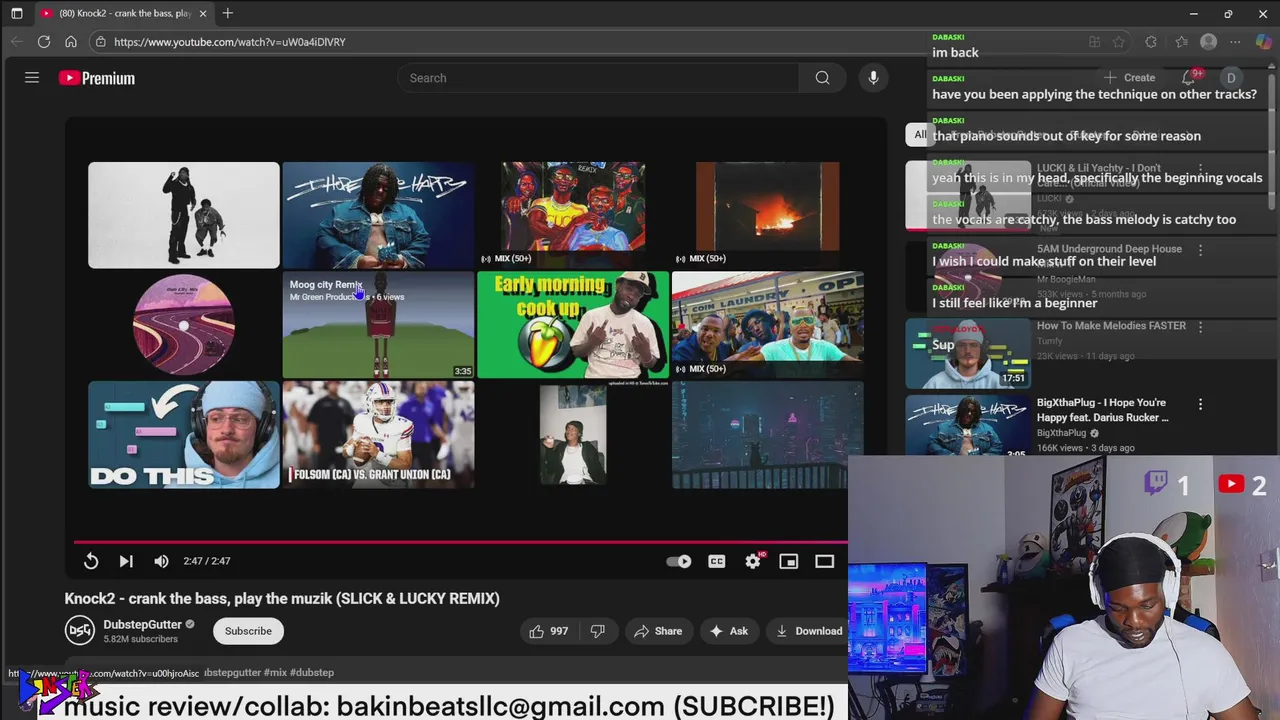The height and width of the screenshot is (720, 1280).
Task: Share the video
Action: click(658, 631)
